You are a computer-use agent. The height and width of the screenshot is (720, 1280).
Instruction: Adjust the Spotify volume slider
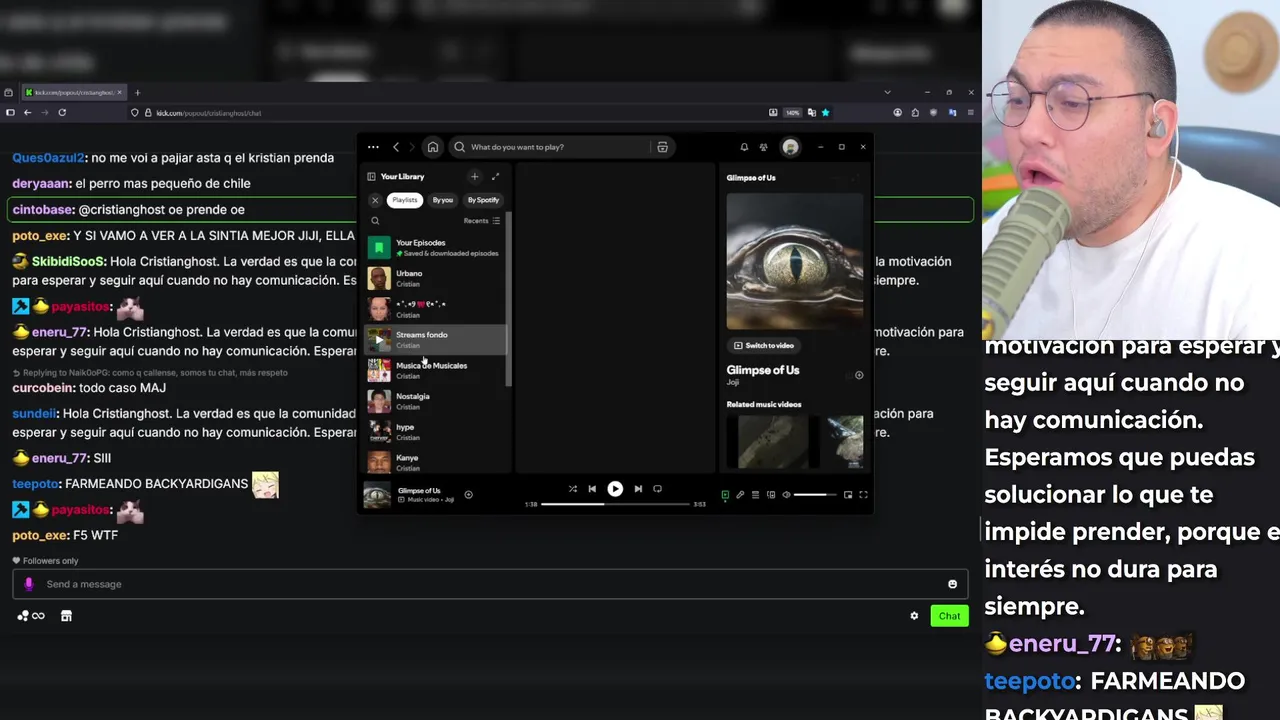coord(816,495)
